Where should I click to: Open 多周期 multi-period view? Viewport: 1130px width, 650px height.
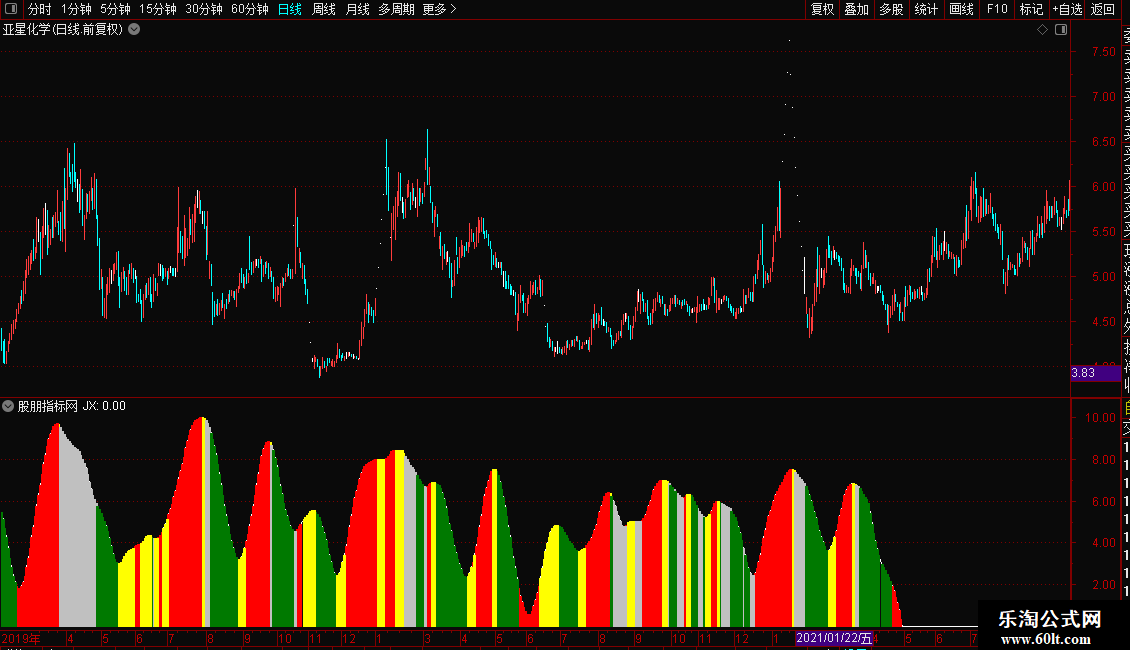click(x=396, y=9)
